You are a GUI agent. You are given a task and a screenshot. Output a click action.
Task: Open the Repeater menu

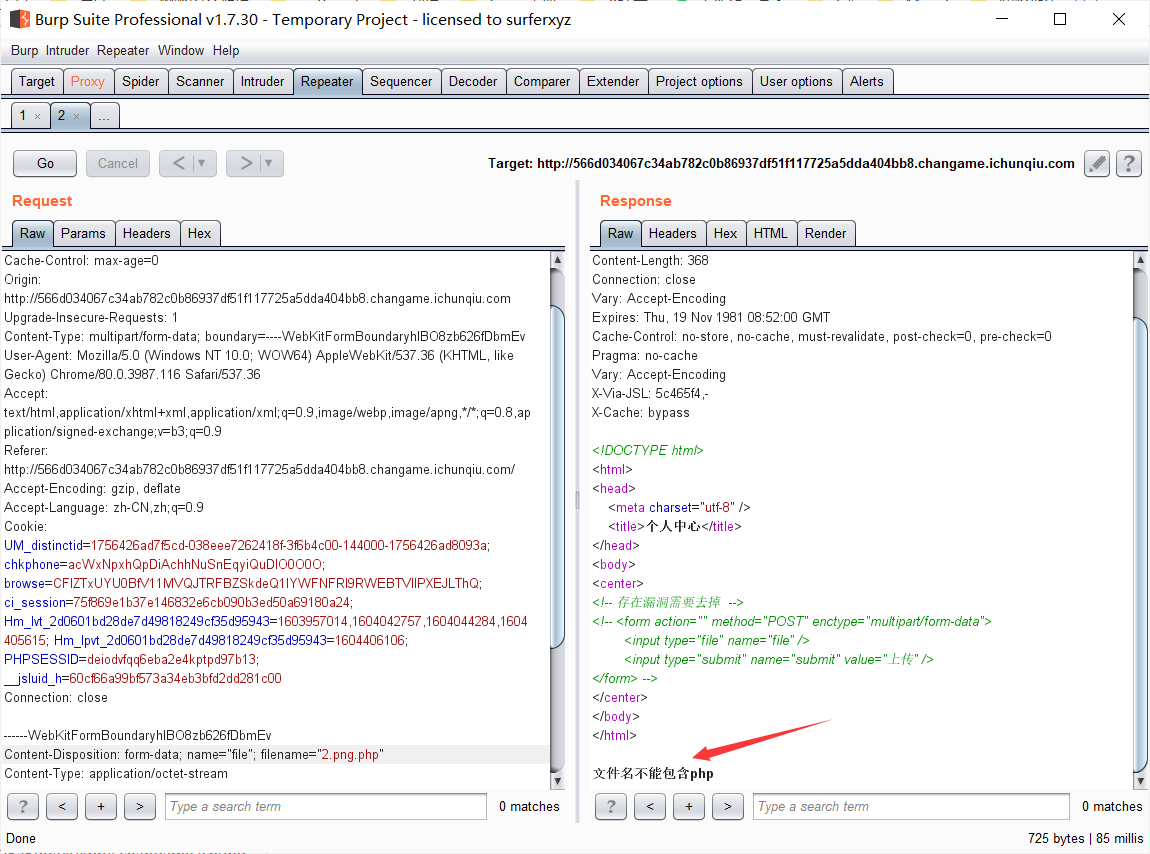123,51
